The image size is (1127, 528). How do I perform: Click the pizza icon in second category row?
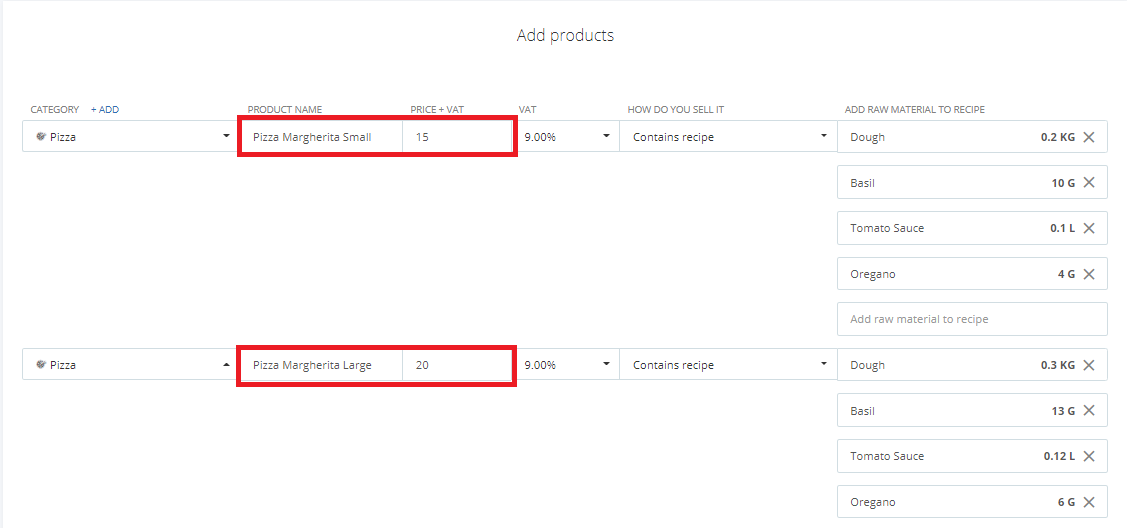click(41, 364)
